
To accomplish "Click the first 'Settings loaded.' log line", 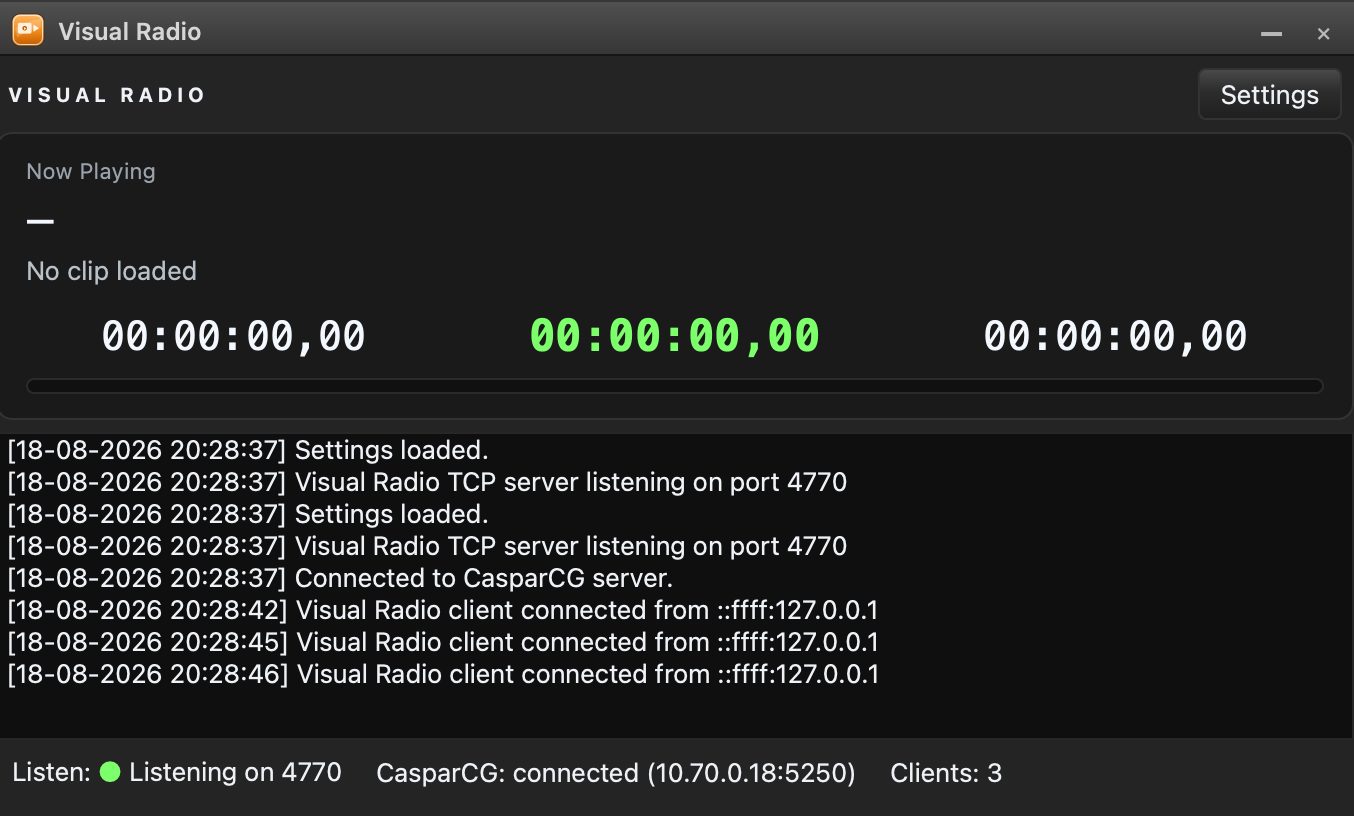I will (x=248, y=450).
